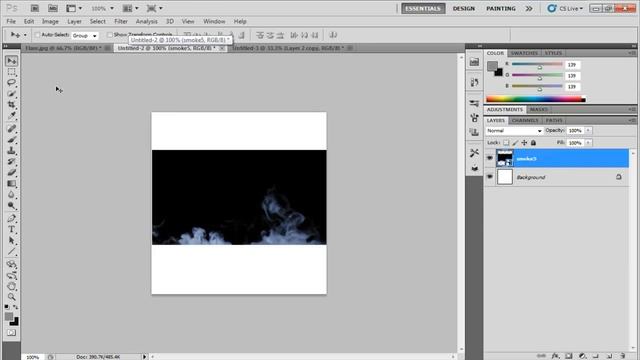Hide the smoke5 layer with eye icon
This screenshot has width=640, height=360.
point(490,158)
